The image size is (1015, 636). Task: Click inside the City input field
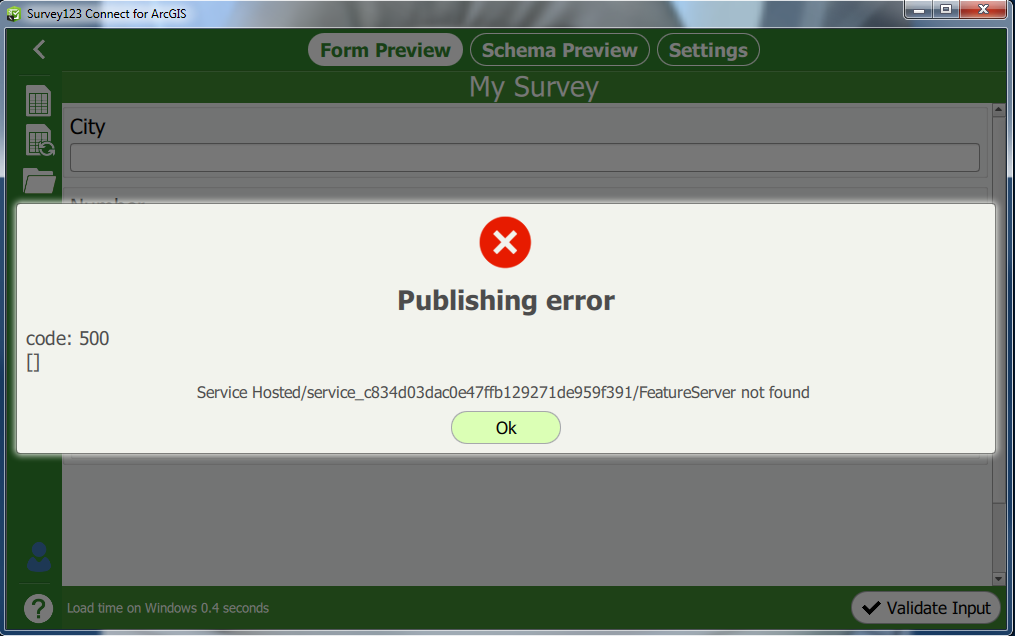click(524, 158)
